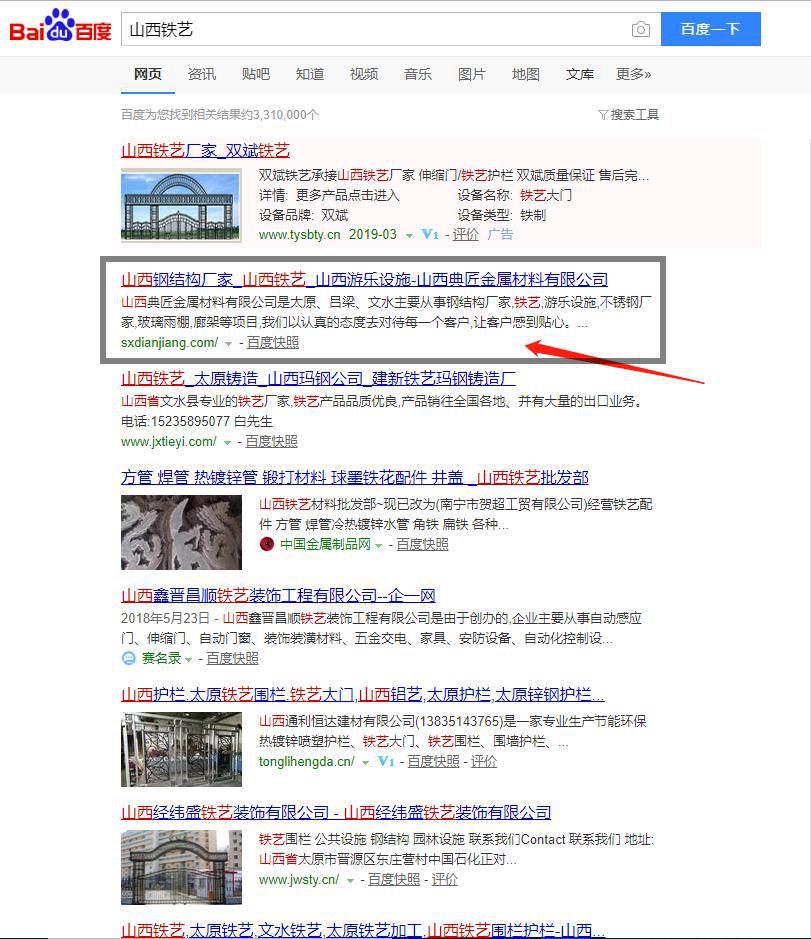Click the 百度一下 search button
Viewport: 811px width, 939px height.
coord(711,29)
